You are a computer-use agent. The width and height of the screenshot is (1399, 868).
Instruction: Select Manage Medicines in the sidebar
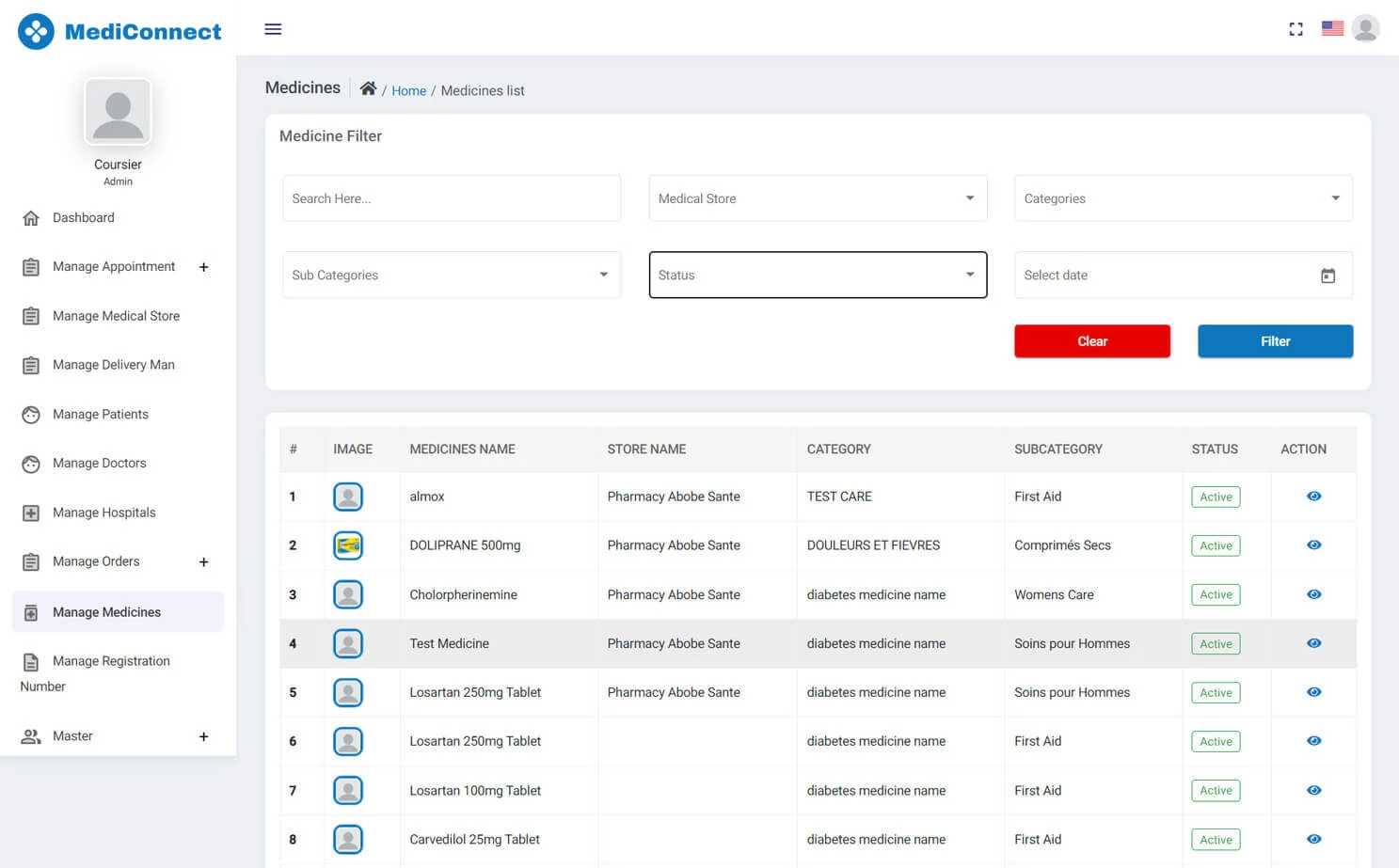(x=106, y=611)
